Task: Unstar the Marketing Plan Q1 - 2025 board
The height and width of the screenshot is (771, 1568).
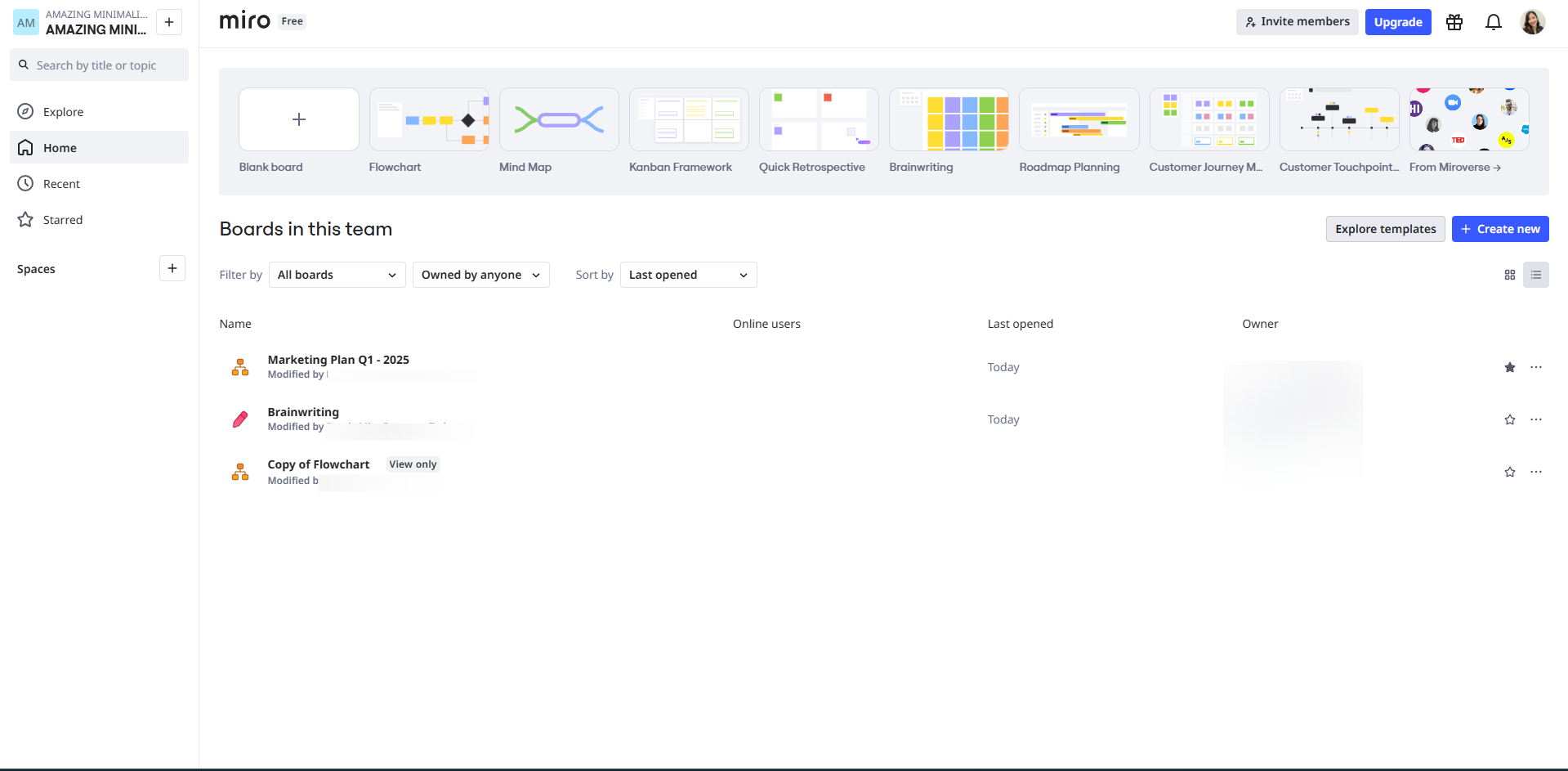Action: point(1510,367)
